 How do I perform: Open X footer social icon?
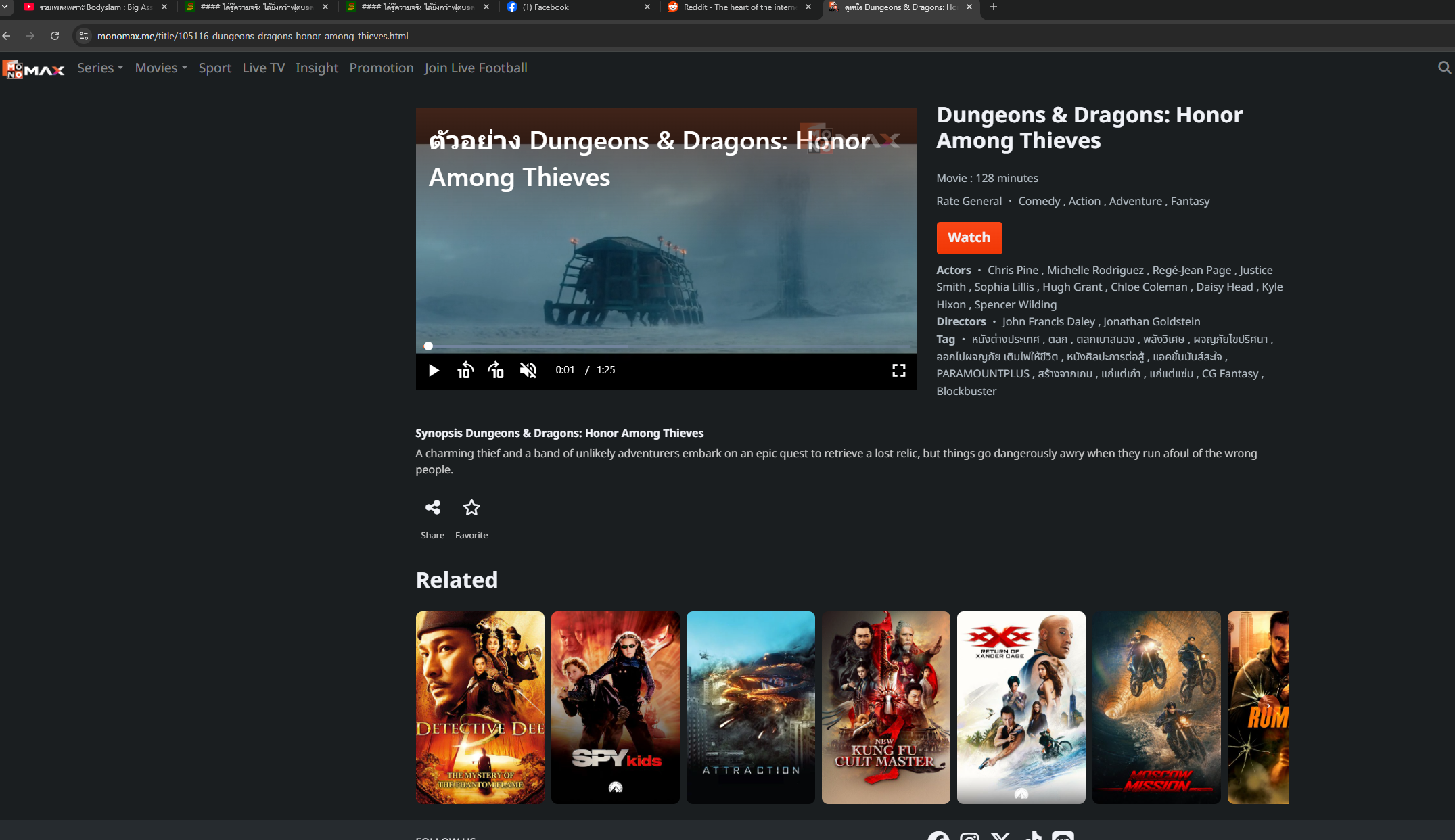(x=1000, y=837)
